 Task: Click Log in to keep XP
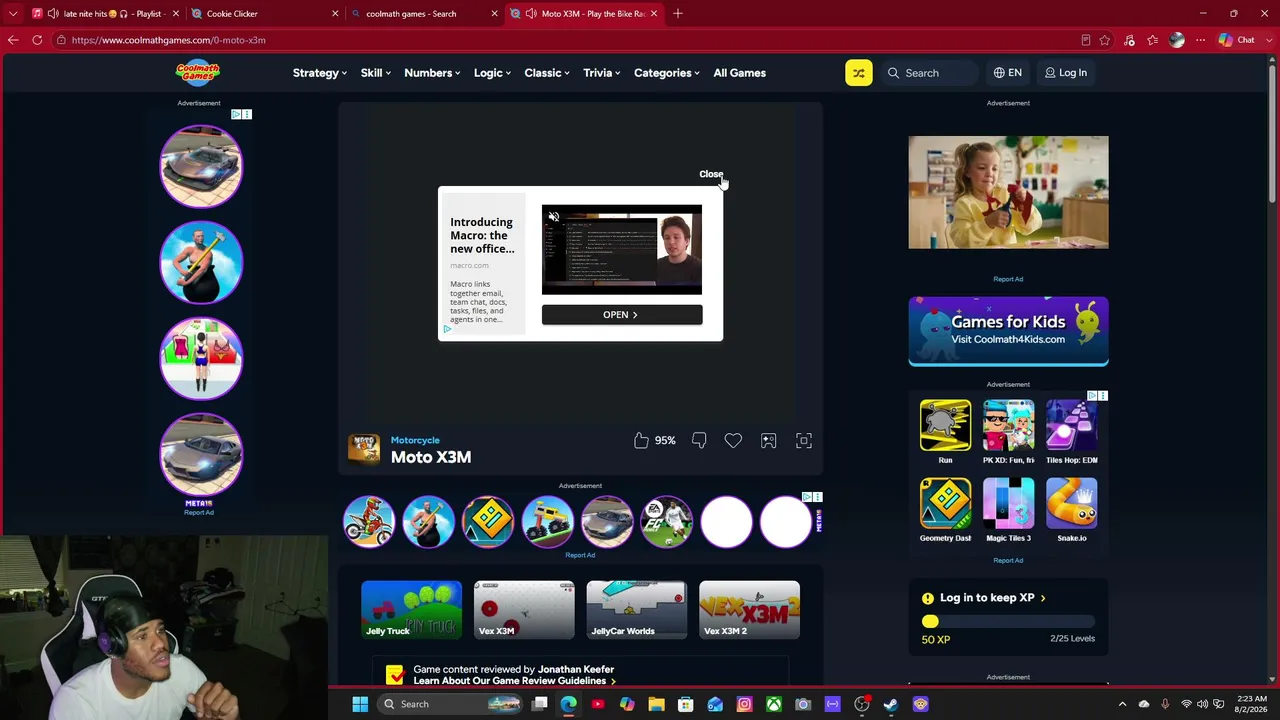(x=993, y=598)
